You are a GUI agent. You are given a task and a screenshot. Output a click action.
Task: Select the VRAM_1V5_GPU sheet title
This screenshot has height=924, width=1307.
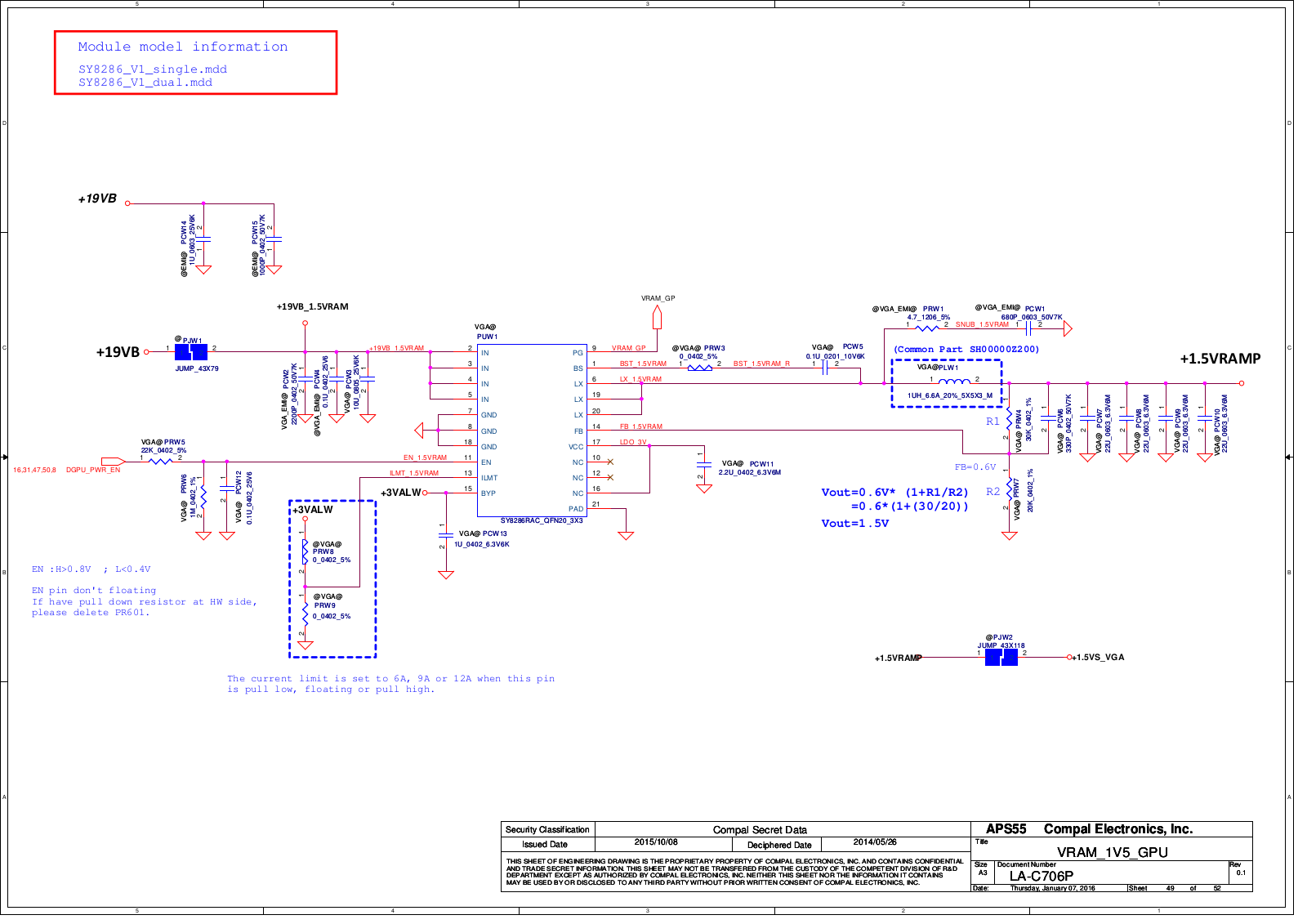(x=1112, y=852)
